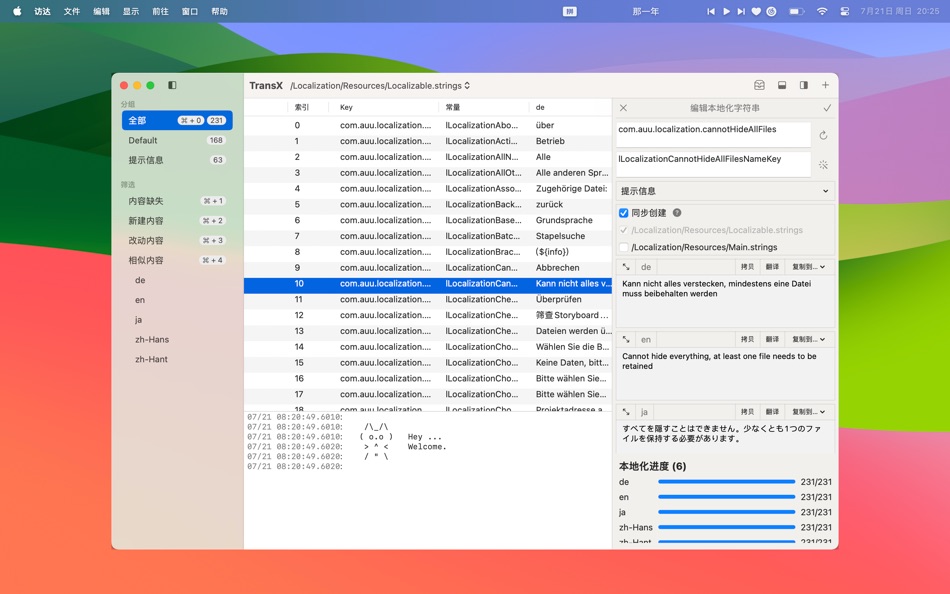Enable the 同步创建 checkbox
950x594 pixels.
[x=623, y=211]
